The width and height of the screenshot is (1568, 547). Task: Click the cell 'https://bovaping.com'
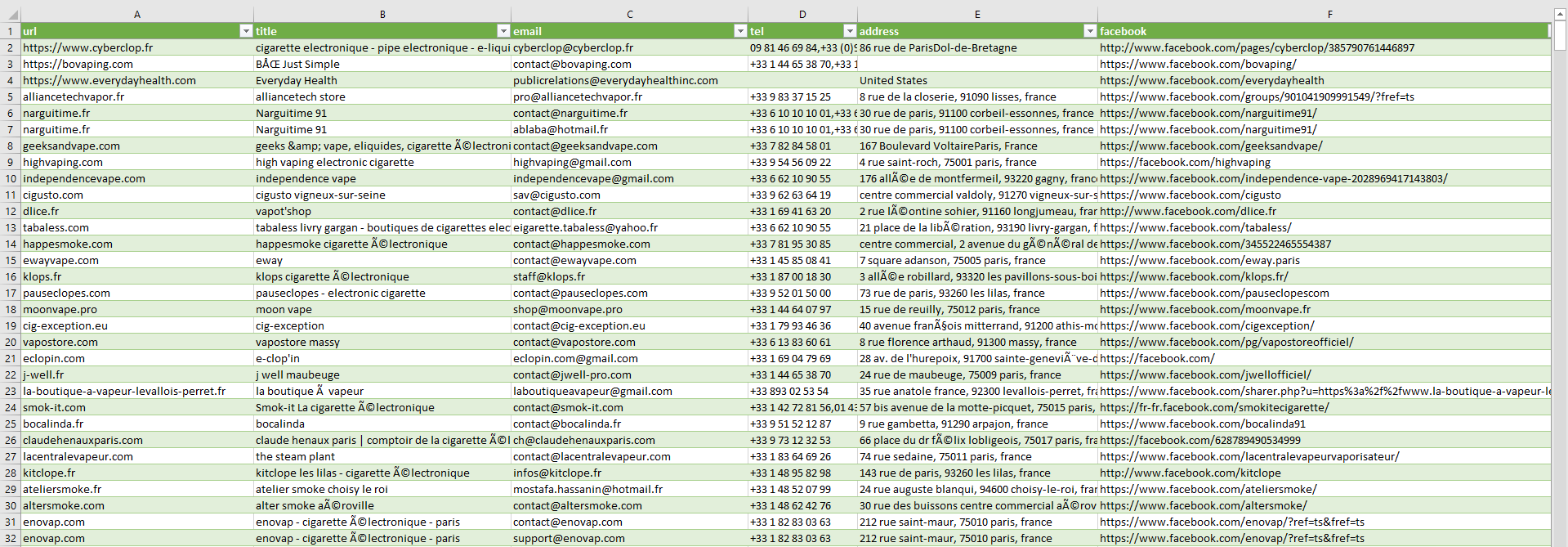[x=137, y=64]
